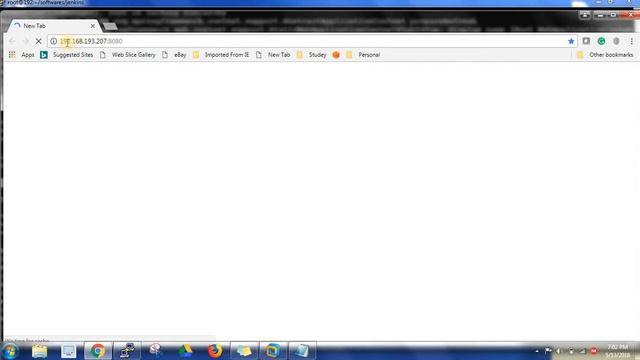This screenshot has height=360, width=640.
Task: Open the Action Center flag icon
Action: click(548, 351)
